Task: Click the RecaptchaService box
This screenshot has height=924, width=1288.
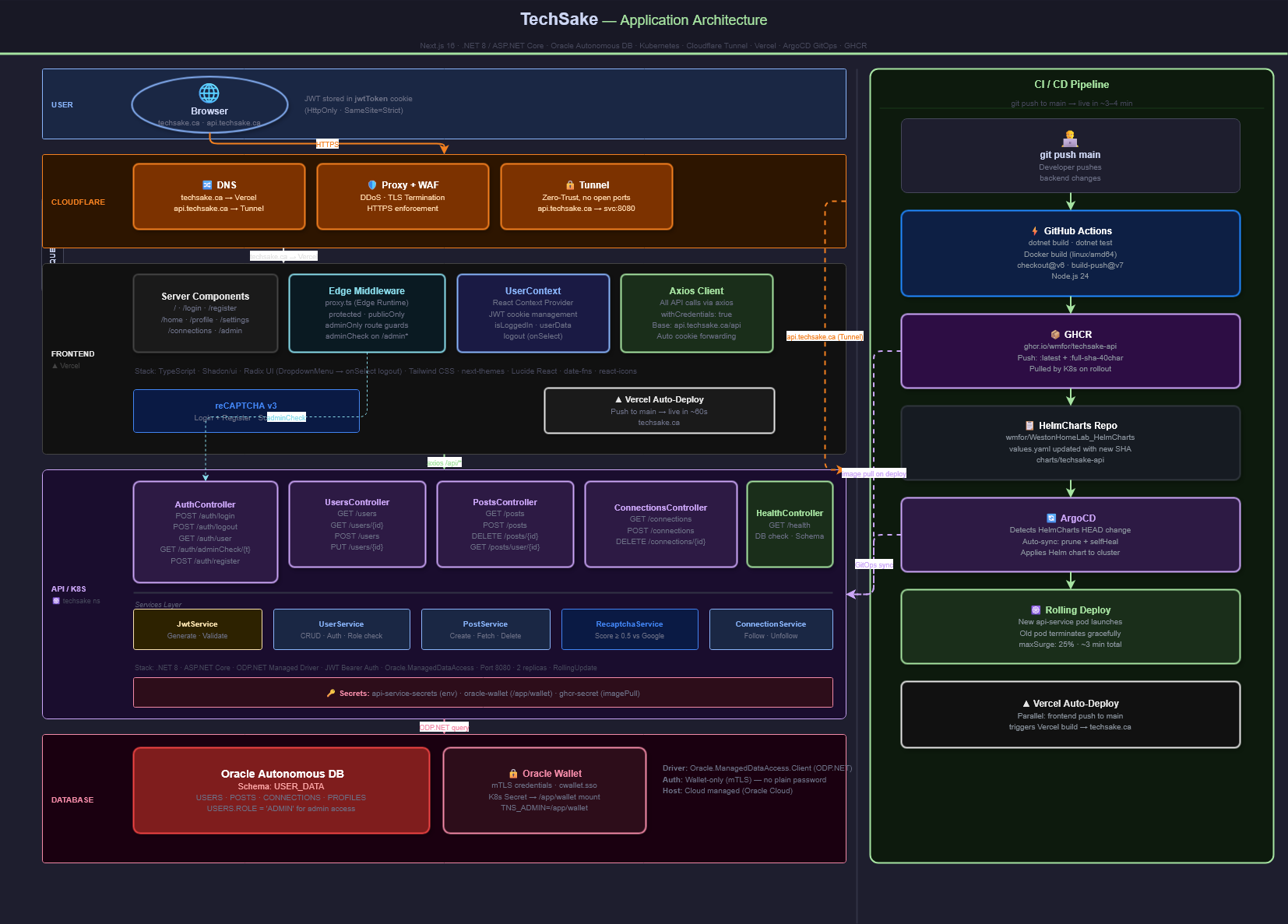Action: tap(630, 629)
